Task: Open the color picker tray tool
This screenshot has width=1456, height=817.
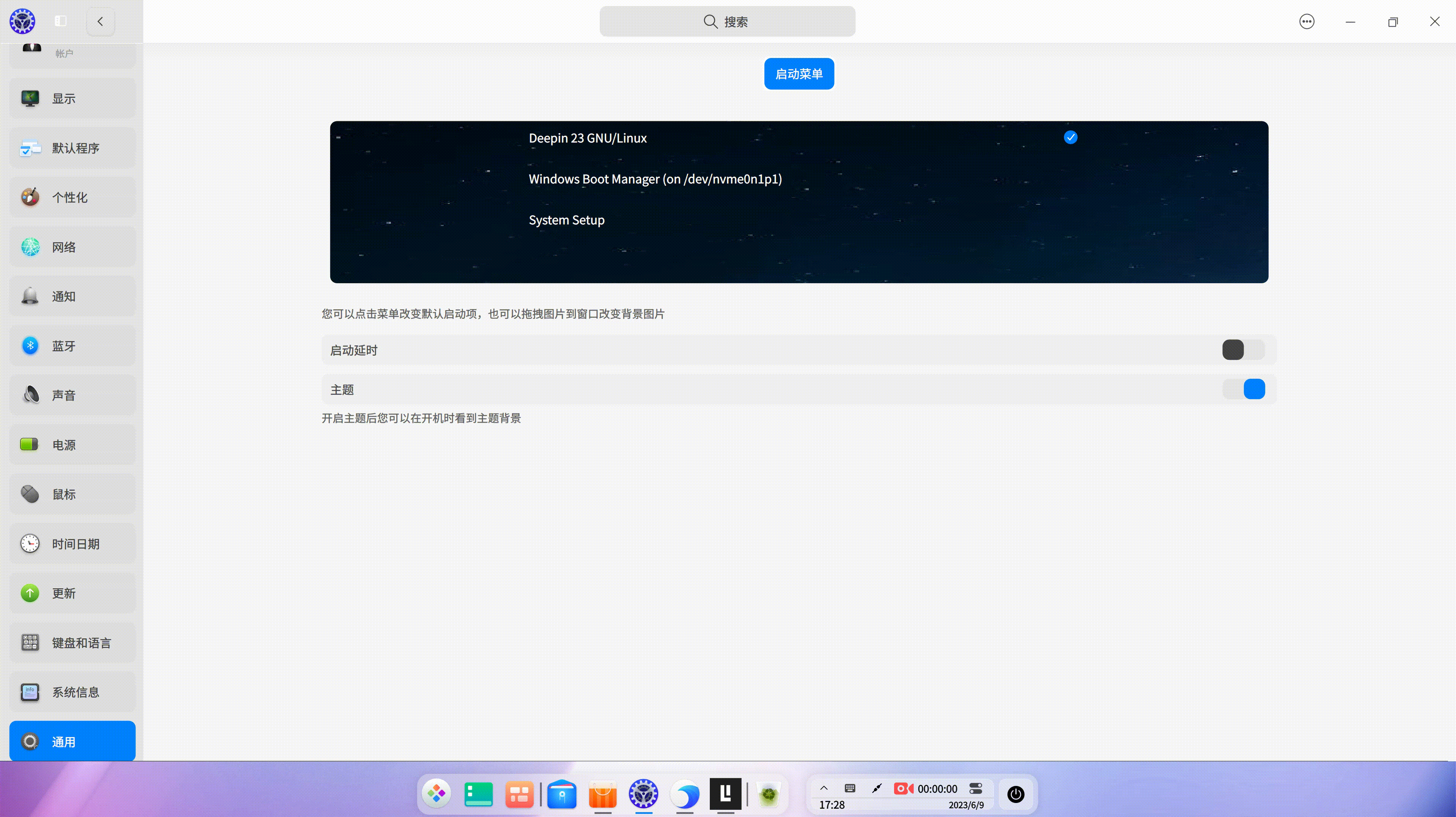Action: point(877,787)
